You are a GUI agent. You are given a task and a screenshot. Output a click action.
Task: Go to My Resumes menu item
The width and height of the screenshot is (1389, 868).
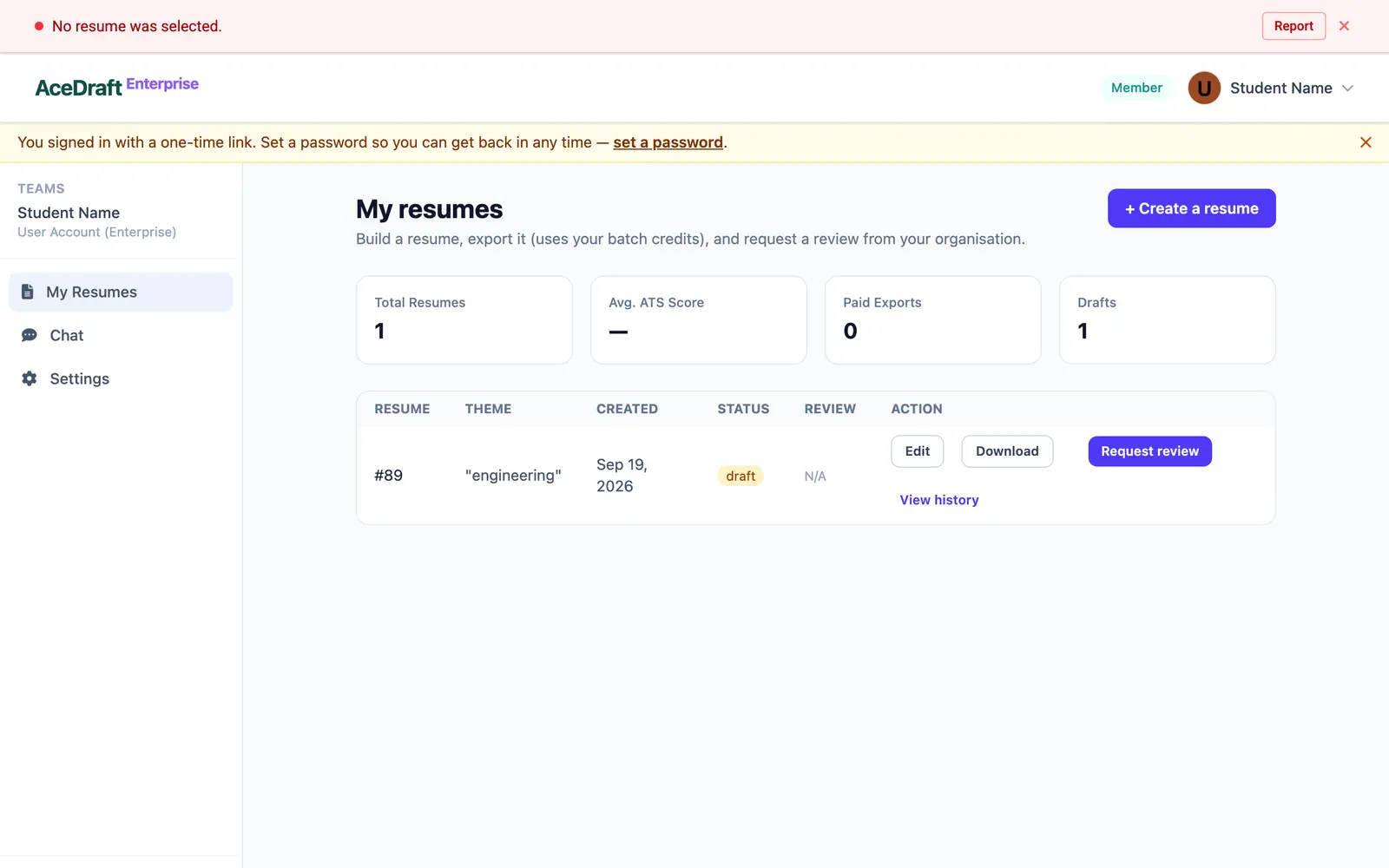pyautogui.click(x=121, y=292)
